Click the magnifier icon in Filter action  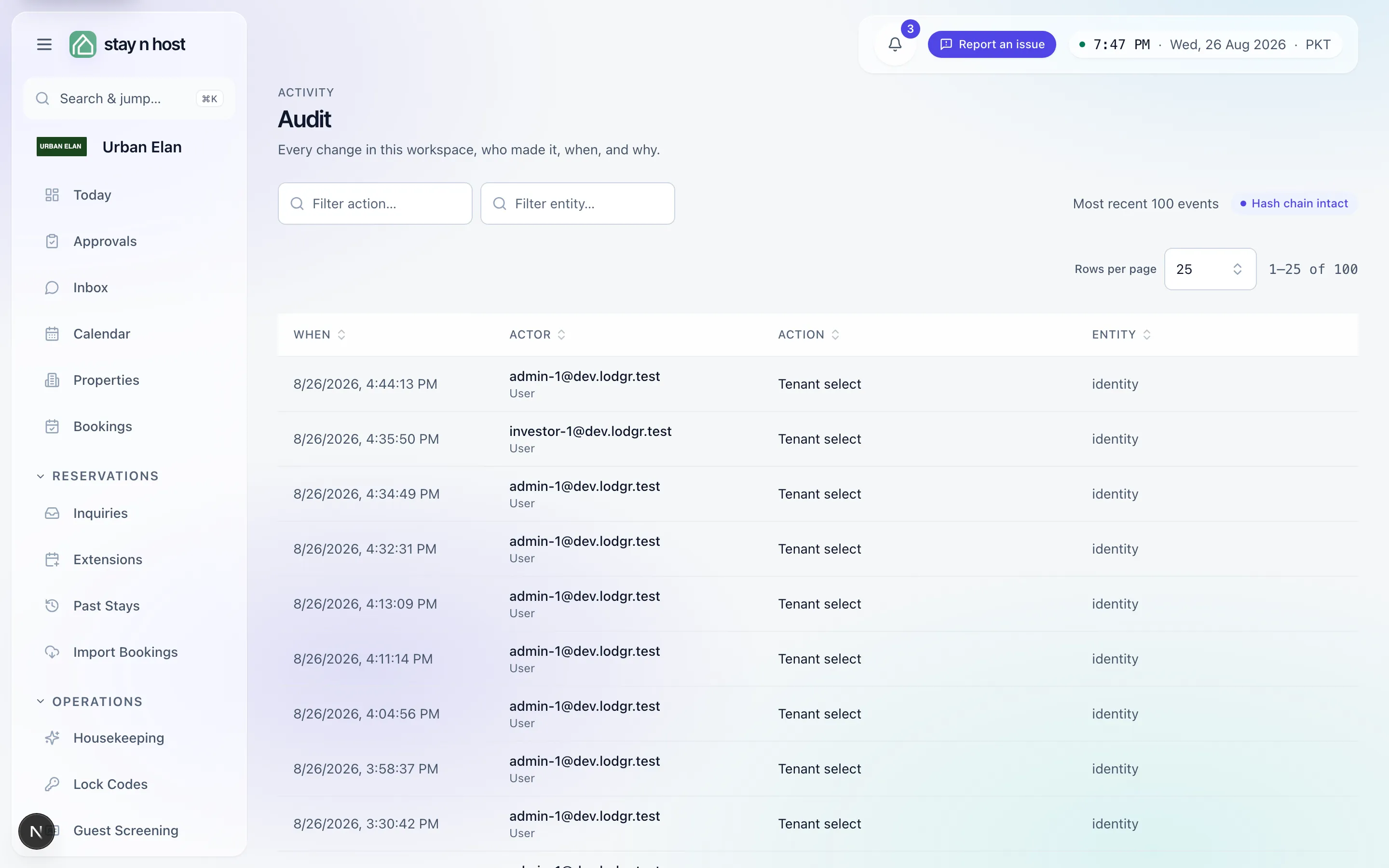(297, 204)
